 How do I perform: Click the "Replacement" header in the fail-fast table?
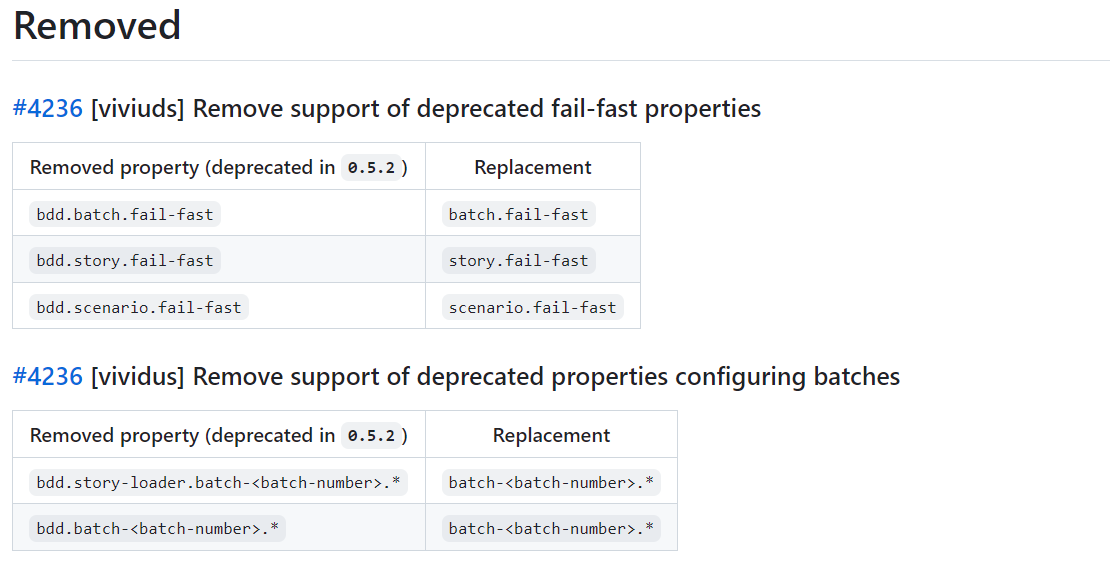tap(533, 167)
